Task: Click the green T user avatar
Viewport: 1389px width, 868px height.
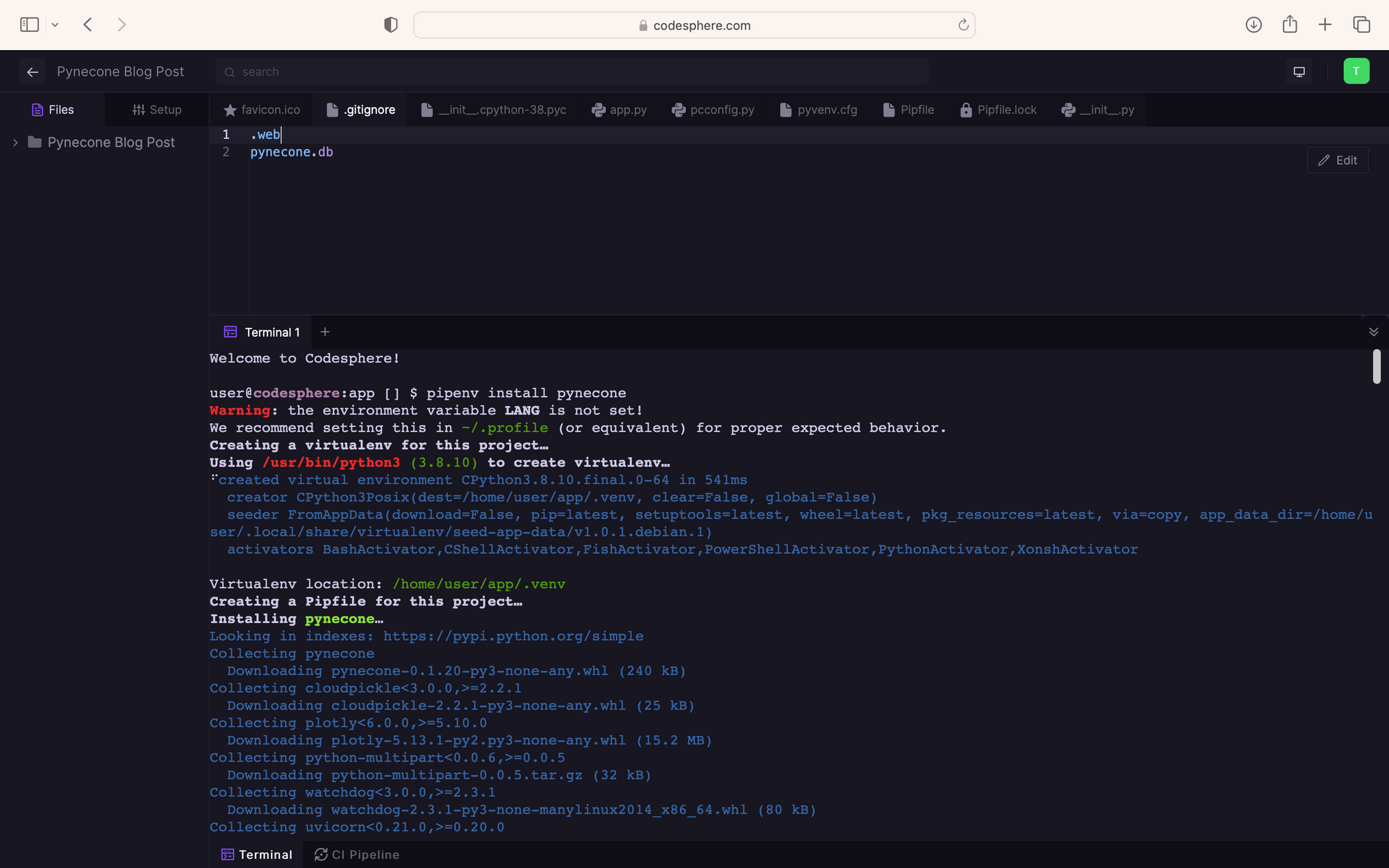Action: click(1356, 72)
